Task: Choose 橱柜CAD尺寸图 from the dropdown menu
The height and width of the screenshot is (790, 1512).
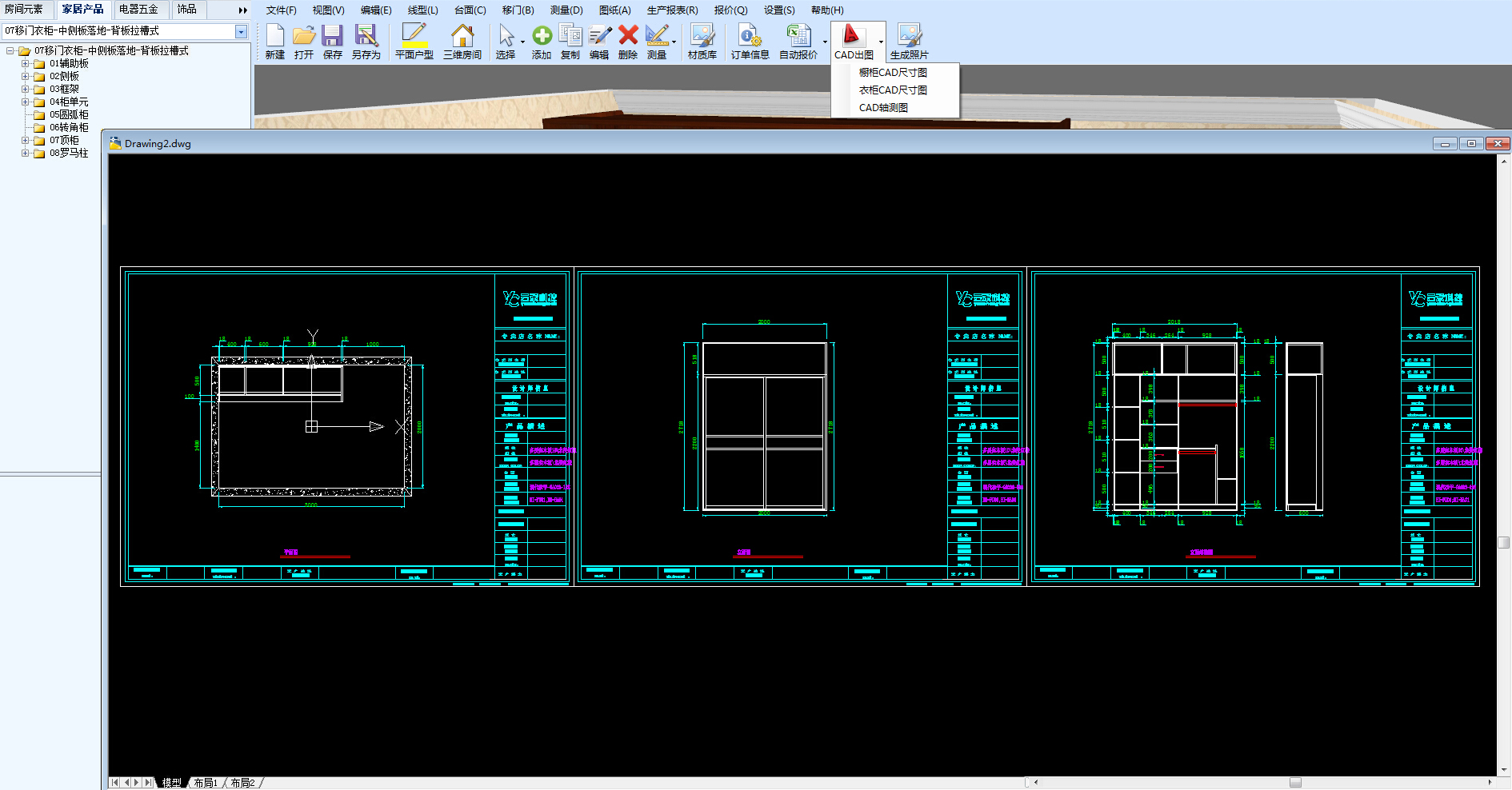Action: (894, 73)
